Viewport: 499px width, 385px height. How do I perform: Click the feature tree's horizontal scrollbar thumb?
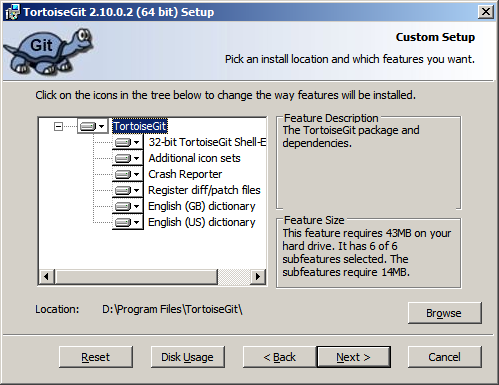pos(137,277)
